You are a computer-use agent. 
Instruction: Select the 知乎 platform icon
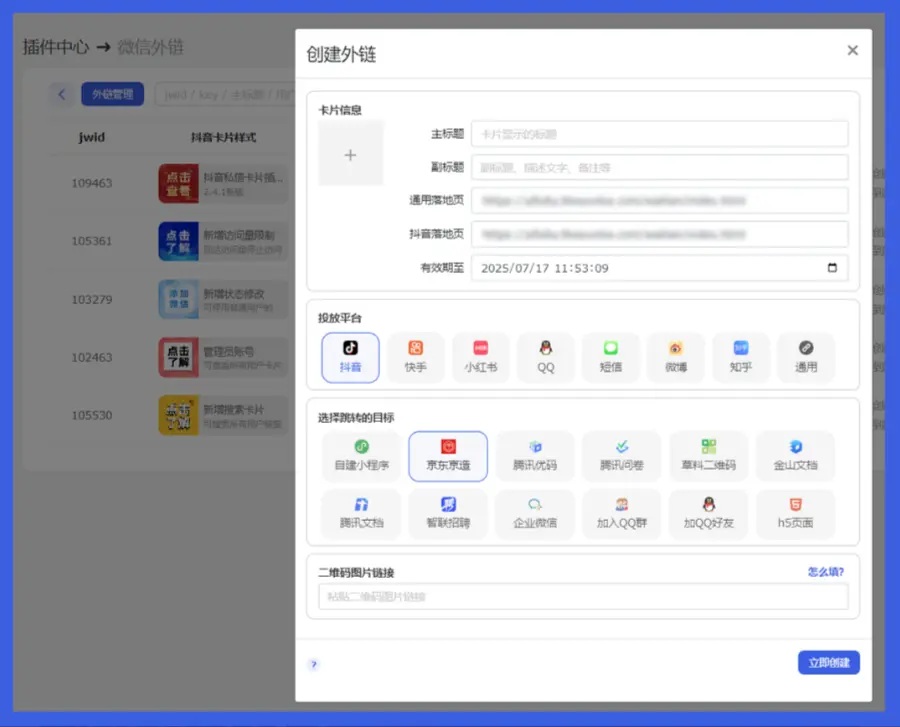[740, 357]
